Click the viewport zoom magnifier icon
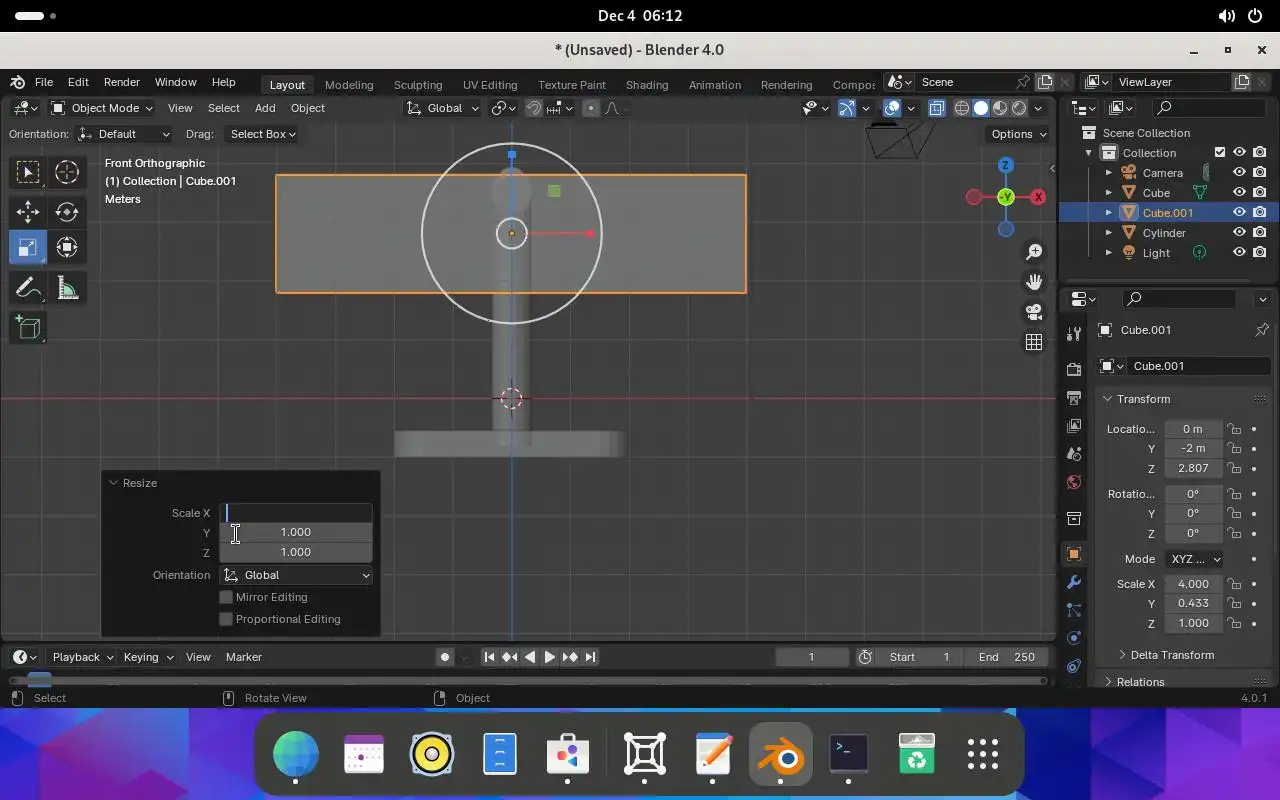 point(1034,252)
